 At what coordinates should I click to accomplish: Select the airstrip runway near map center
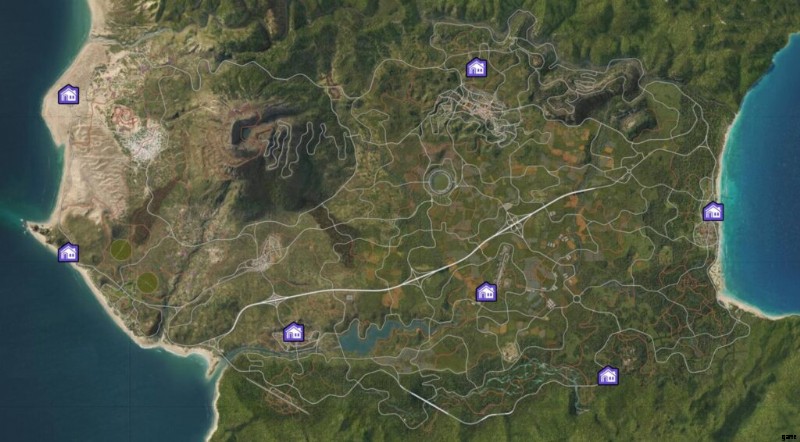[502, 265]
